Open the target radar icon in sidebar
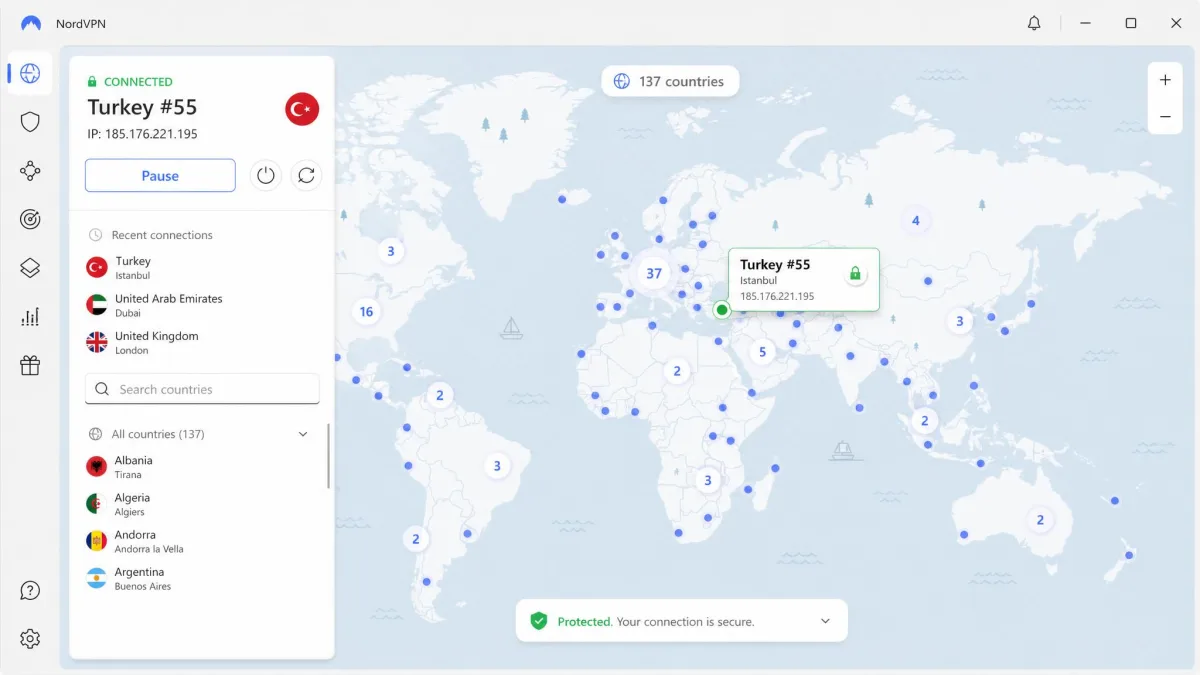The width and height of the screenshot is (1200, 675). [x=30, y=219]
